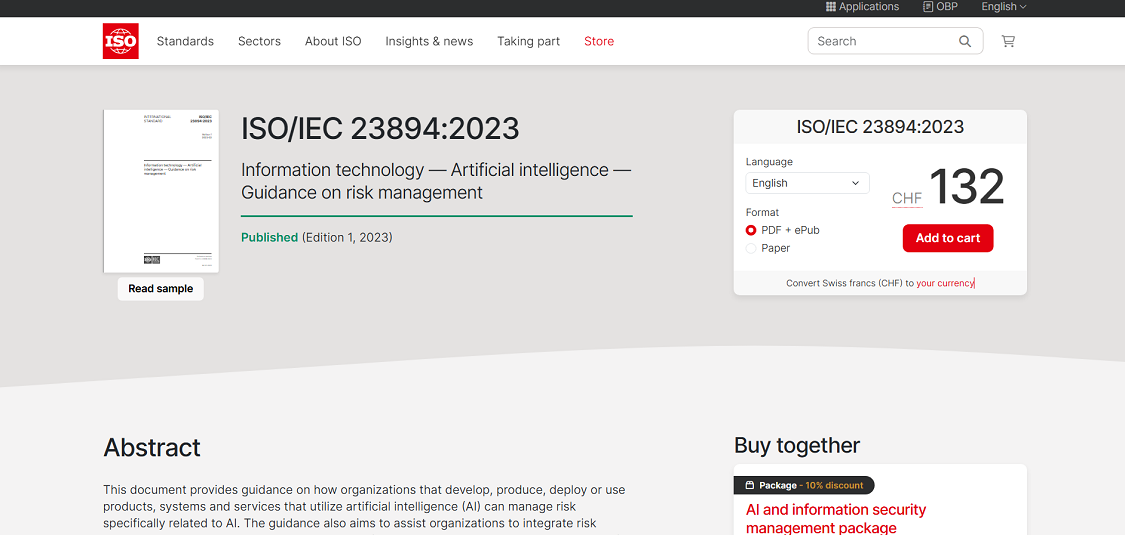The width and height of the screenshot is (1125, 535).
Task: Go to the Store menu item
Action: click(599, 42)
